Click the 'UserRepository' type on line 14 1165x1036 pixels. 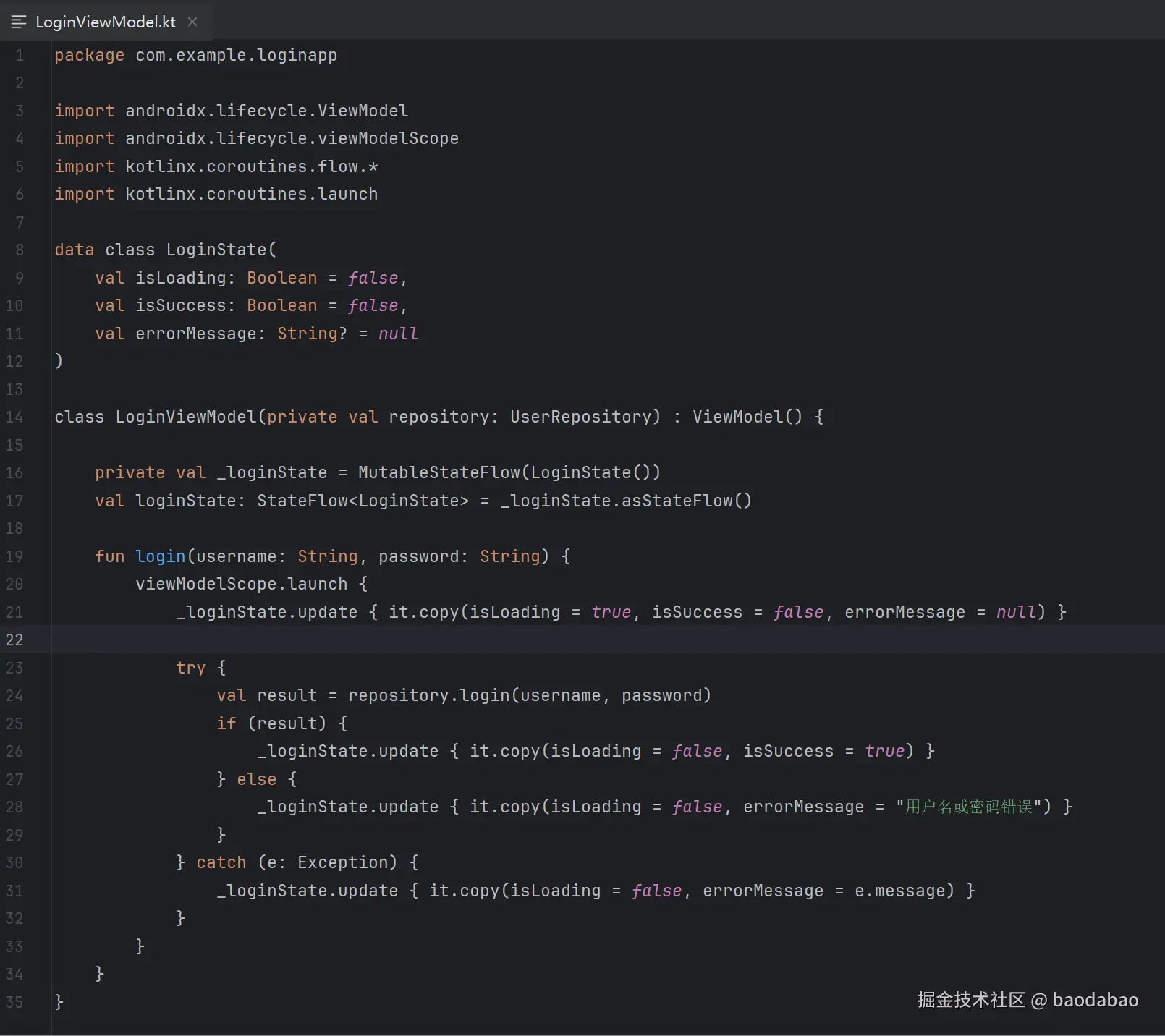[581, 417]
